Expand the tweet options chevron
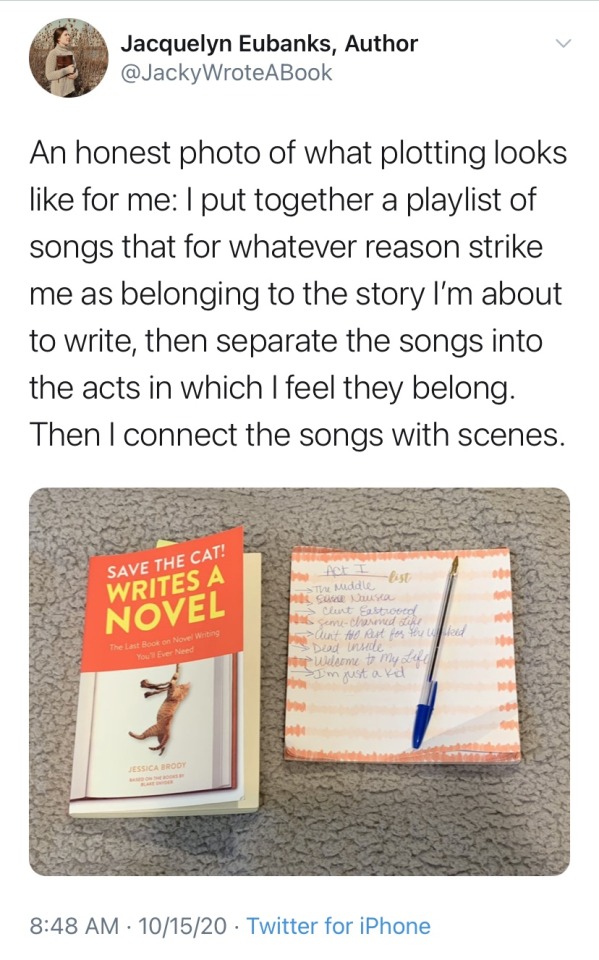This screenshot has height=960, width=599. click(x=562, y=44)
